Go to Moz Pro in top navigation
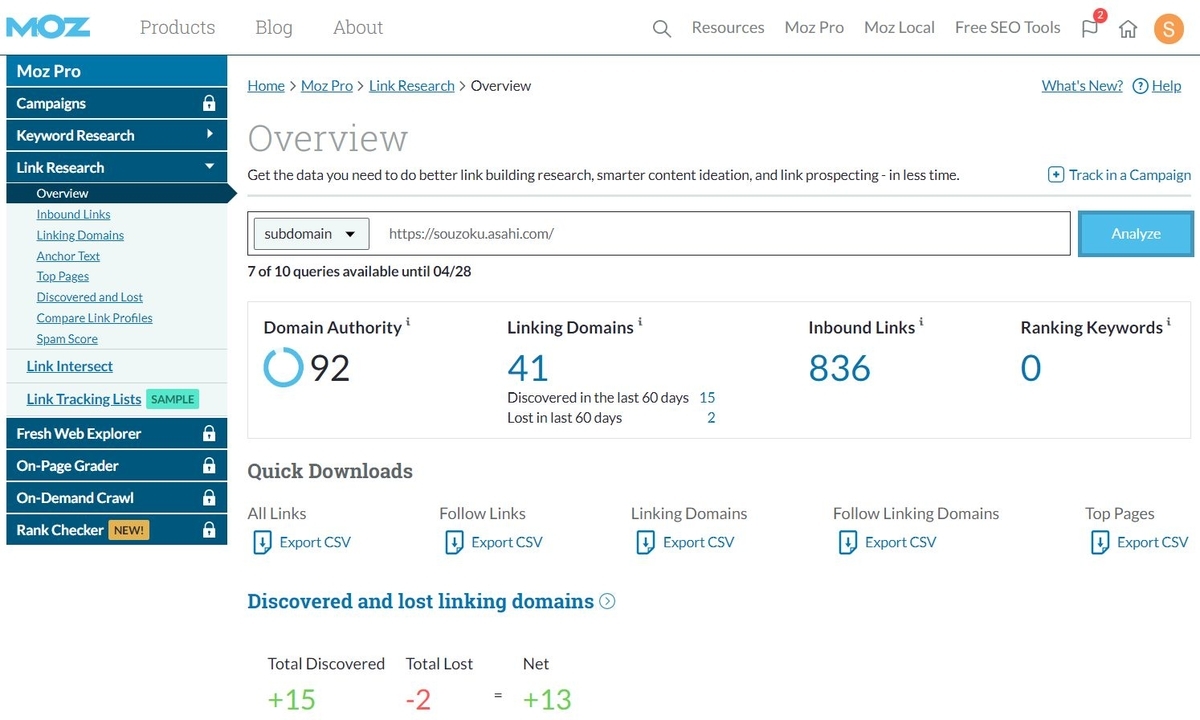The image size is (1200, 720). coord(814,28)
